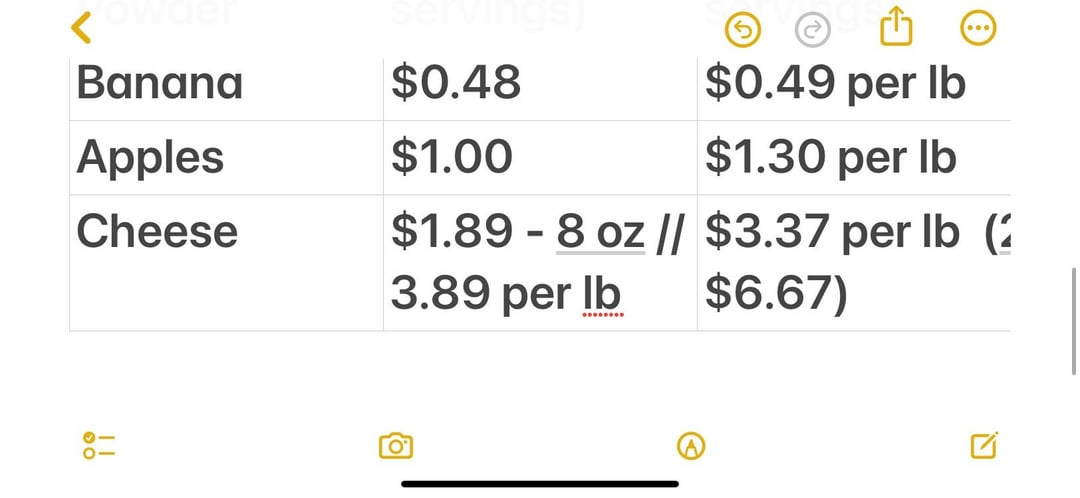Viewport: 1080px width, 498px height.
Task: Place cursor in the $0.48 cell
Action: pyautogui.click(x=540, y=90)
